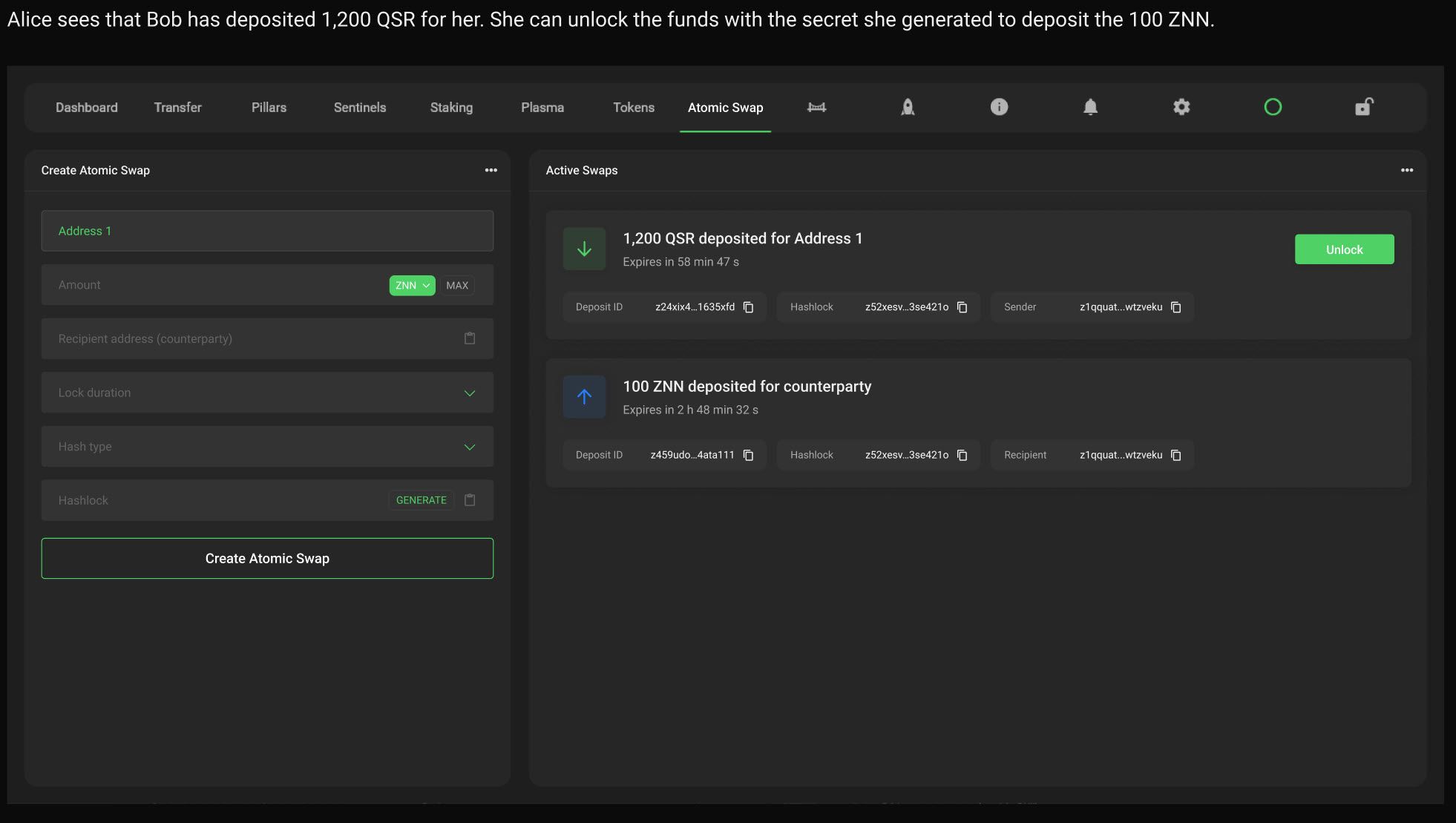Open the rocket accelerator tab
This screenshot has height=823, width=1456.
click(x=908, y=108)
